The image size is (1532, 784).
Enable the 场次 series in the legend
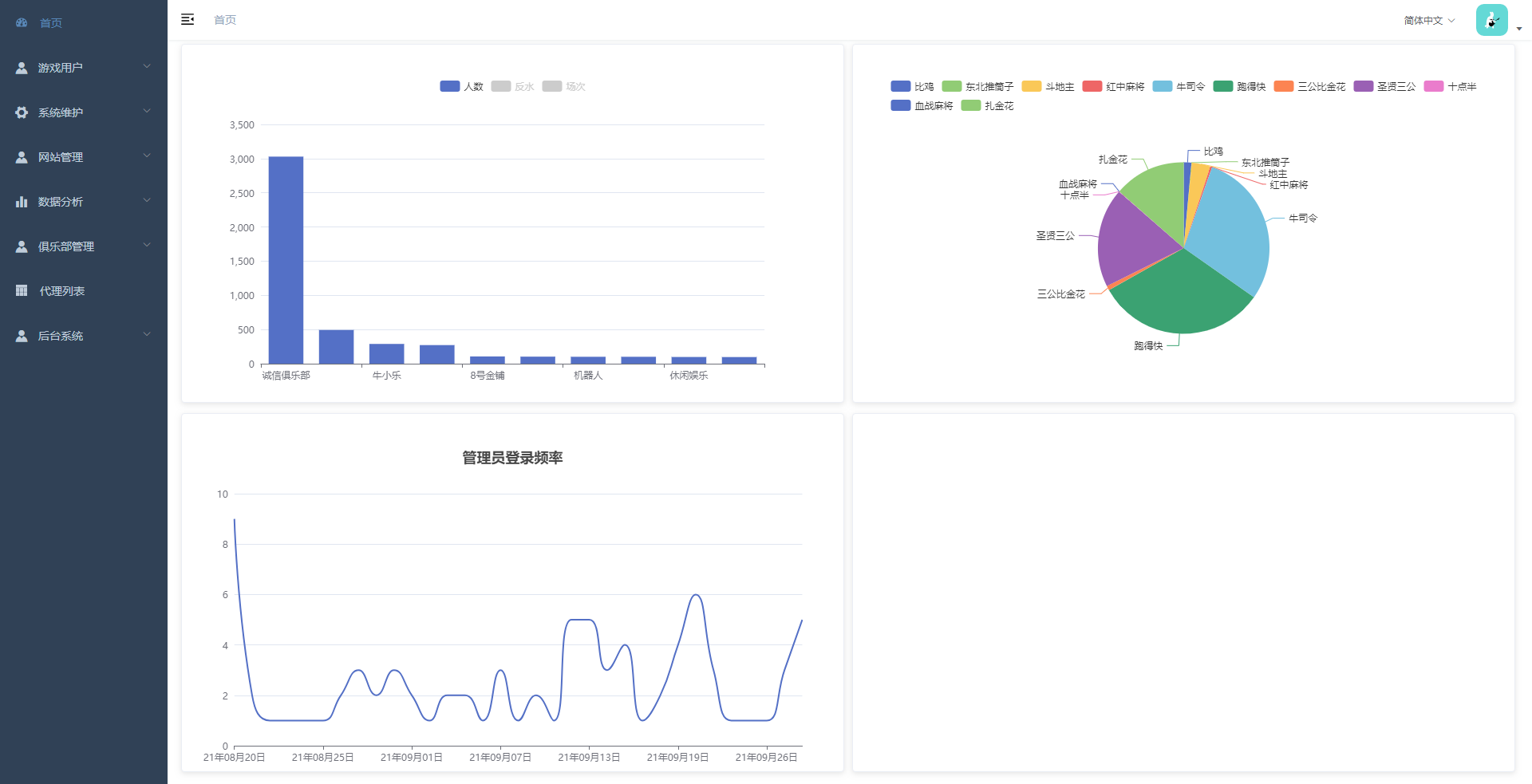coord(552,86)
